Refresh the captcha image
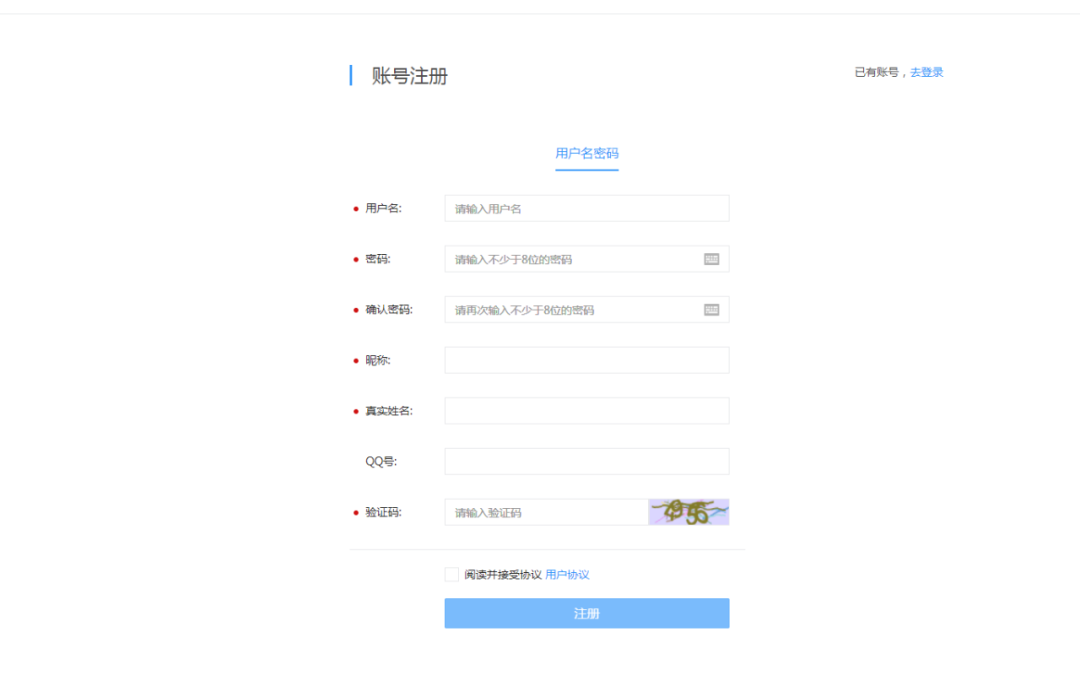Viewport: 1080px width, 681px height. [689, 512]
